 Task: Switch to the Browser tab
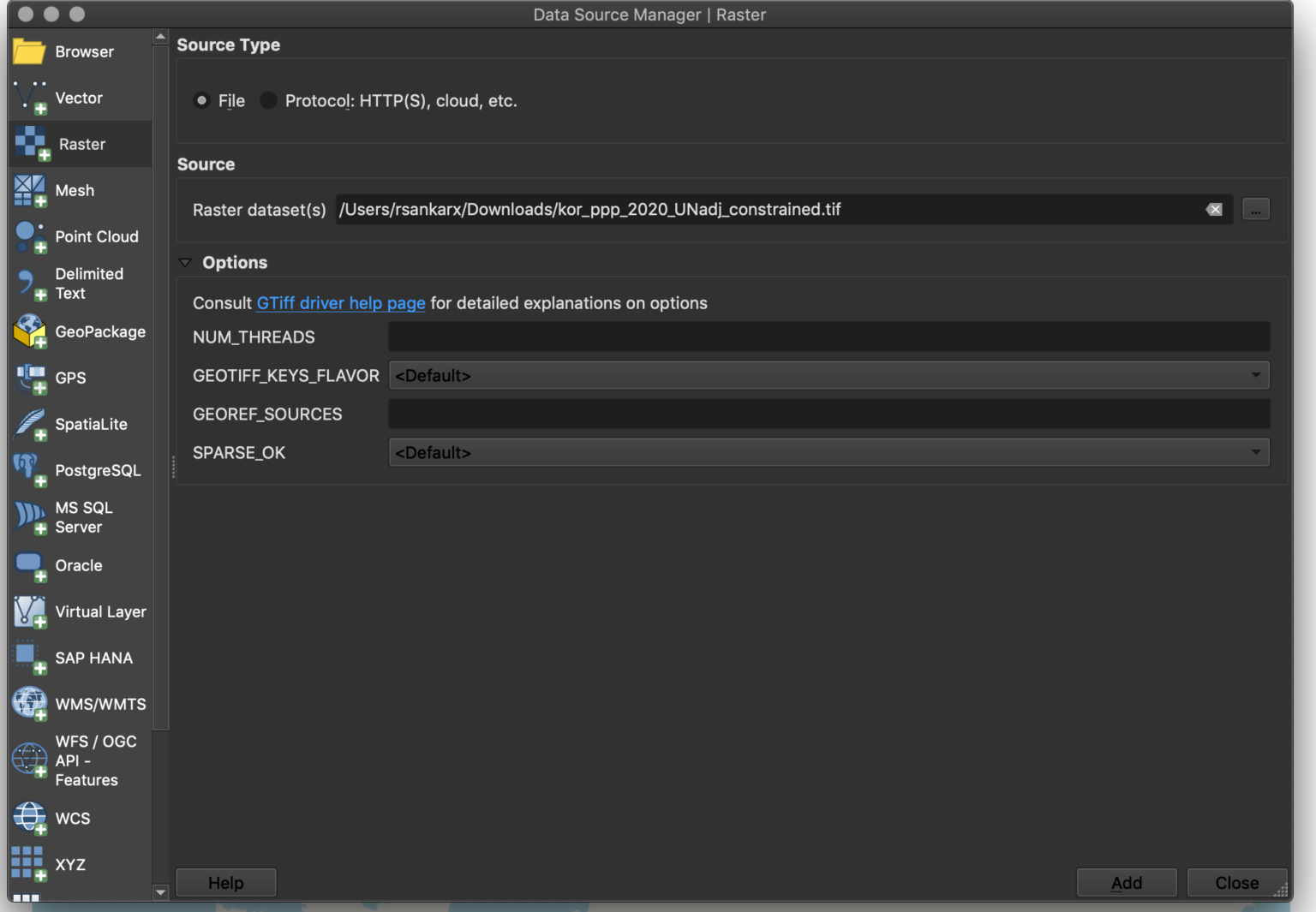(x=84, y=52)
